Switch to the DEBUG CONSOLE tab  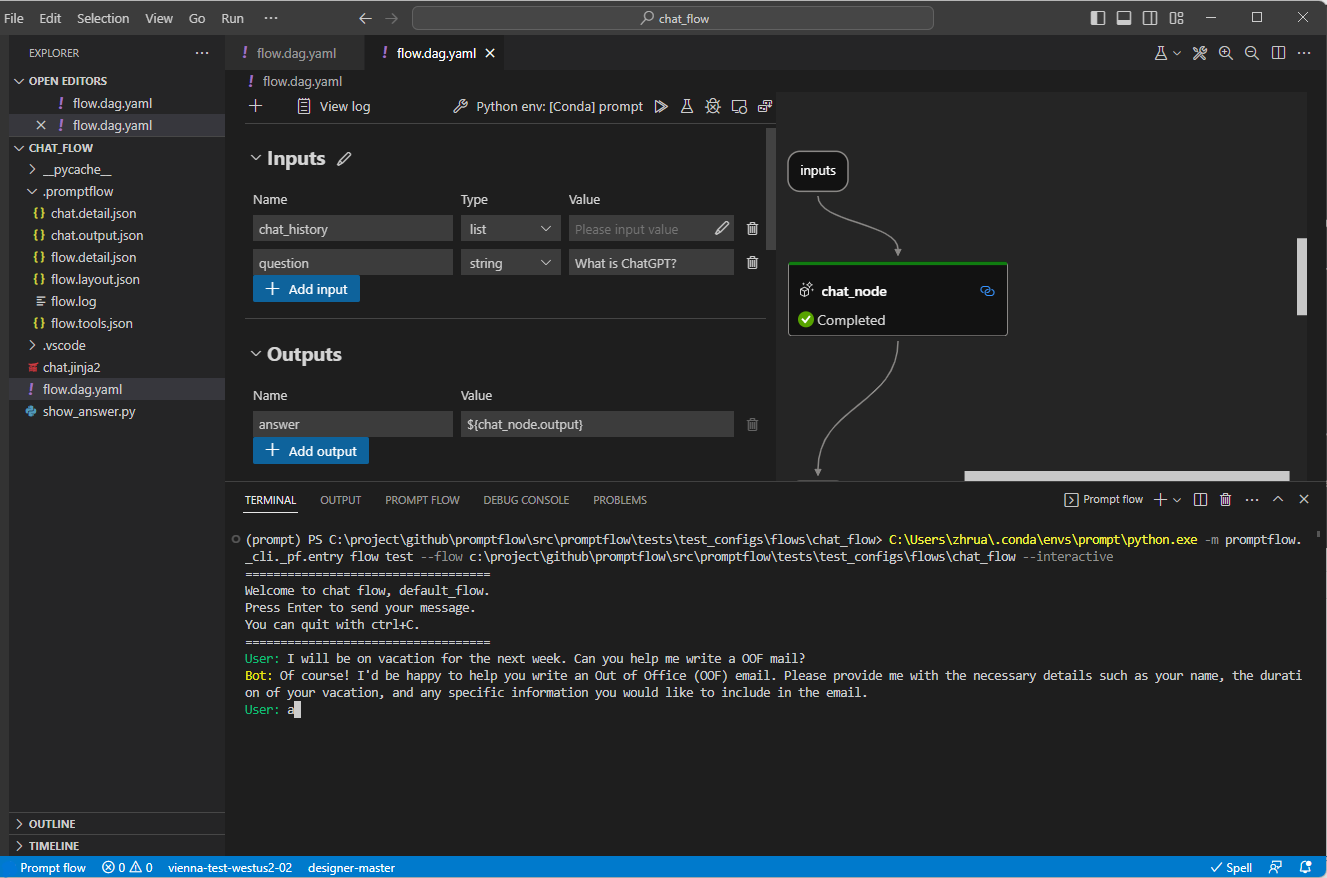[x=526, y=500]
